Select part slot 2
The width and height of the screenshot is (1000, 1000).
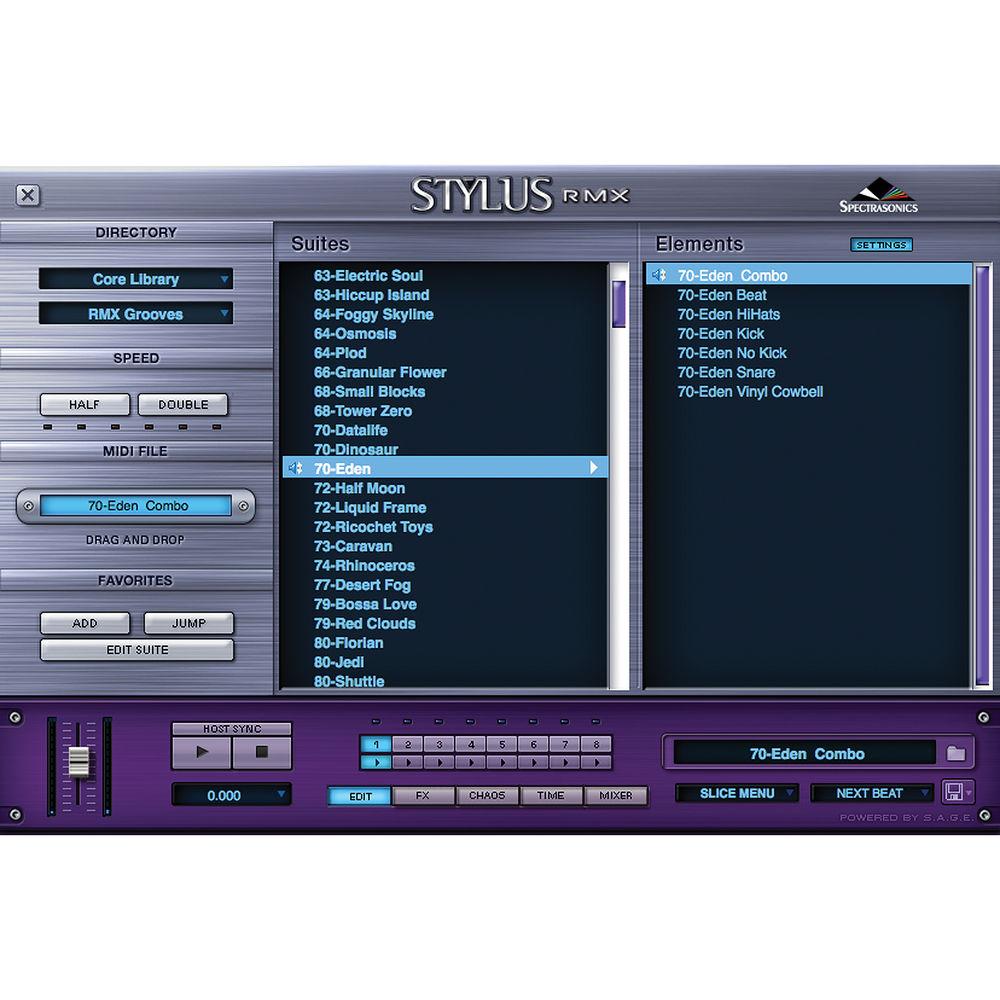(408, 744)
